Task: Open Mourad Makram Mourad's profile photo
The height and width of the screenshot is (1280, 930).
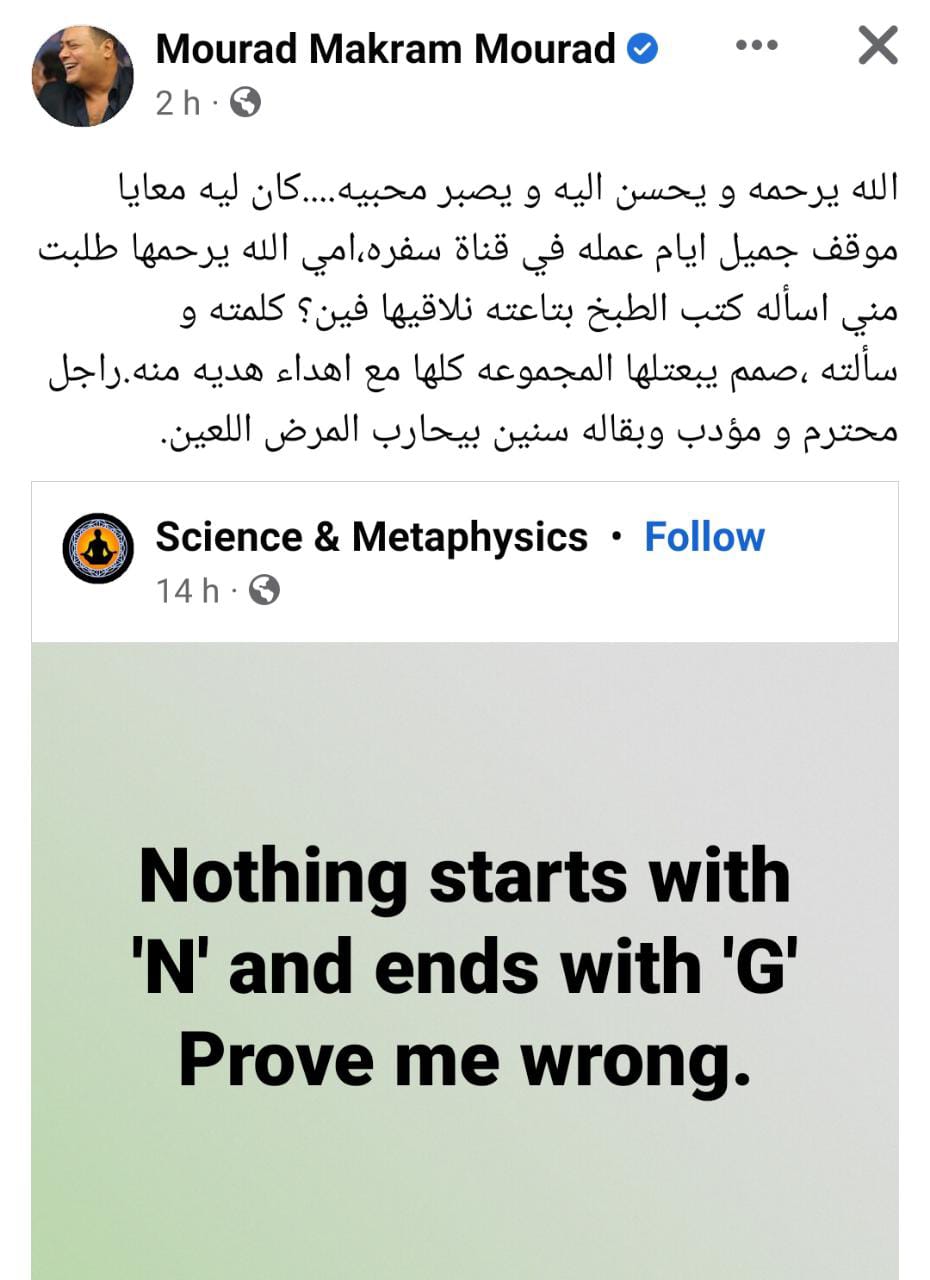Action: click(x=82, y=75)
